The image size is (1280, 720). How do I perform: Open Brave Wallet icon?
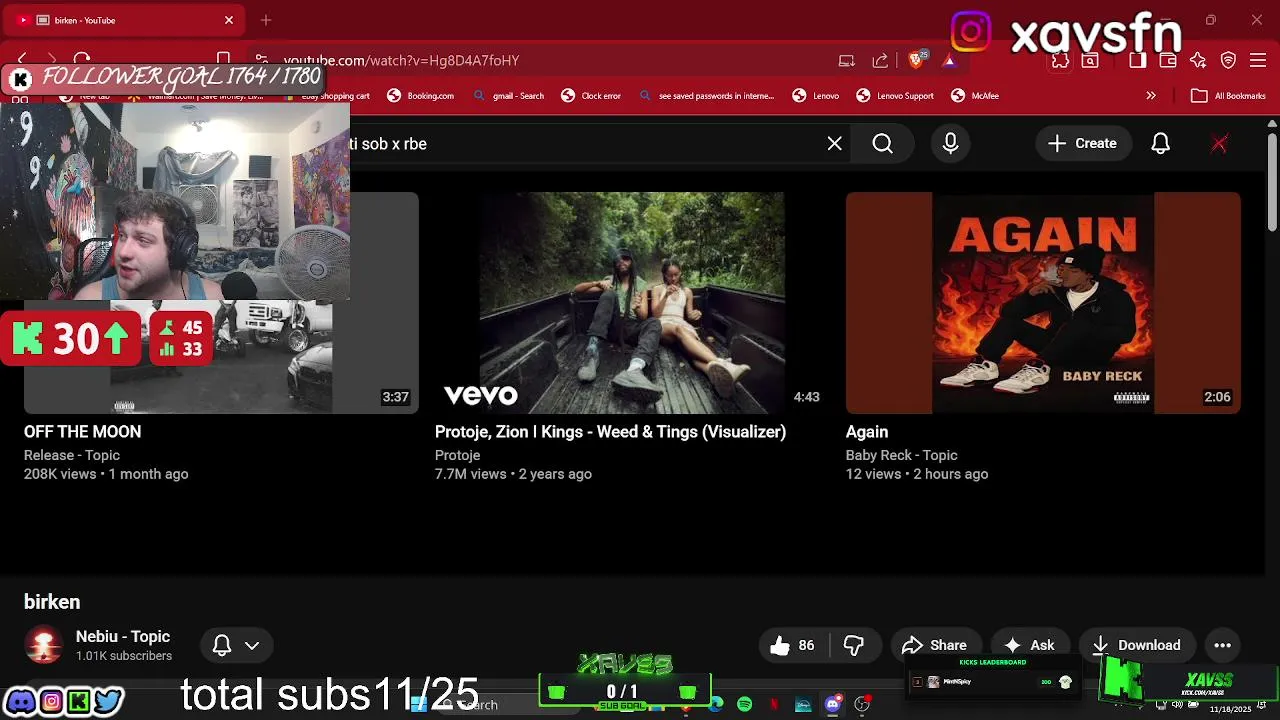coord(1168,61)
